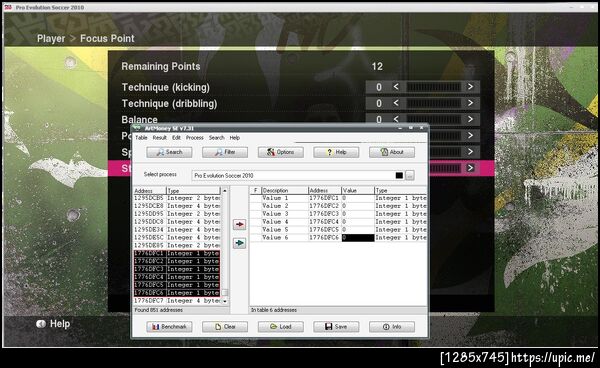Select the Value 1 row in the table
Viewport: 600px width, 368px height.
coord(338,198)
